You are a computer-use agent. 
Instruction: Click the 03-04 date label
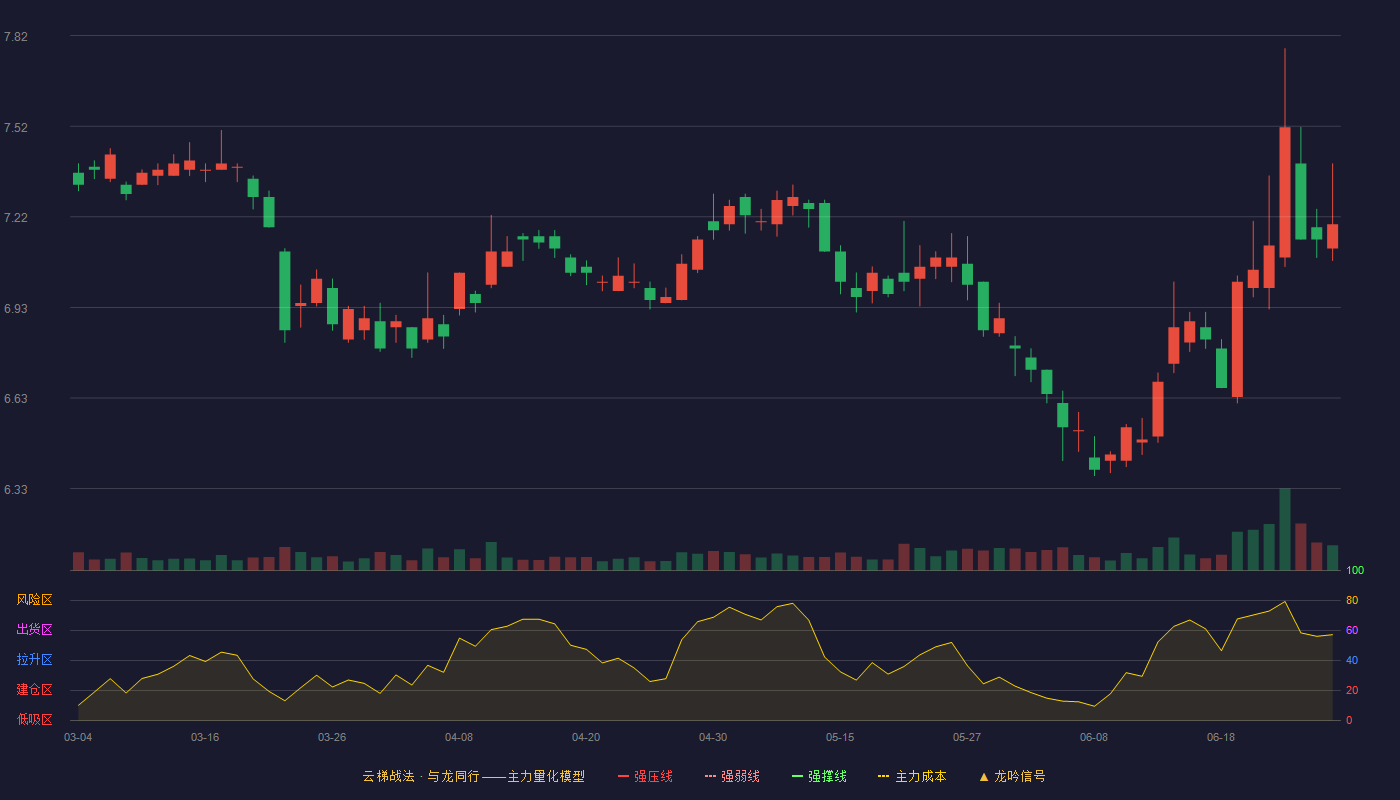pyautogui.click(x=78, y=737)
